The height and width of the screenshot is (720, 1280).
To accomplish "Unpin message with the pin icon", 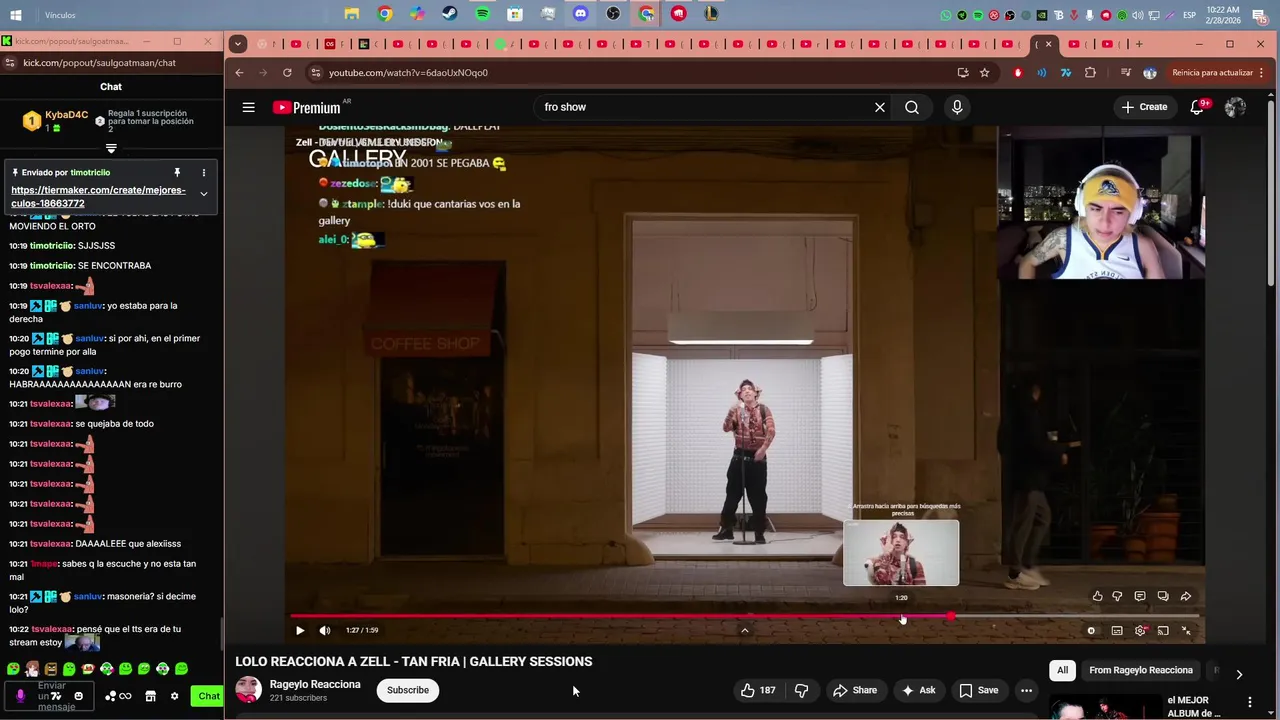I will tap(177, 173).
